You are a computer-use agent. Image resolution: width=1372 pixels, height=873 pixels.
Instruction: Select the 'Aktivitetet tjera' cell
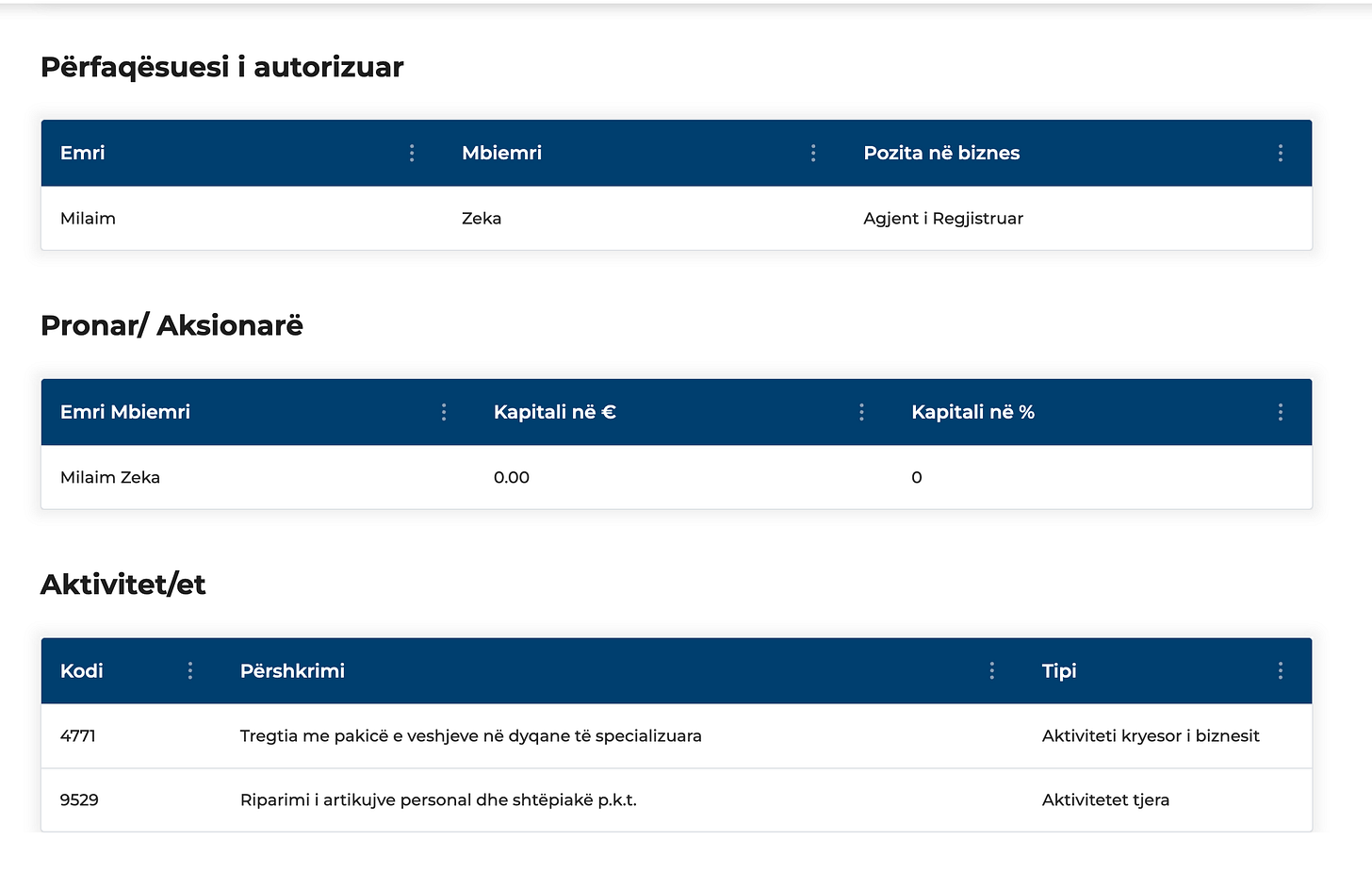click(1105, 799)
